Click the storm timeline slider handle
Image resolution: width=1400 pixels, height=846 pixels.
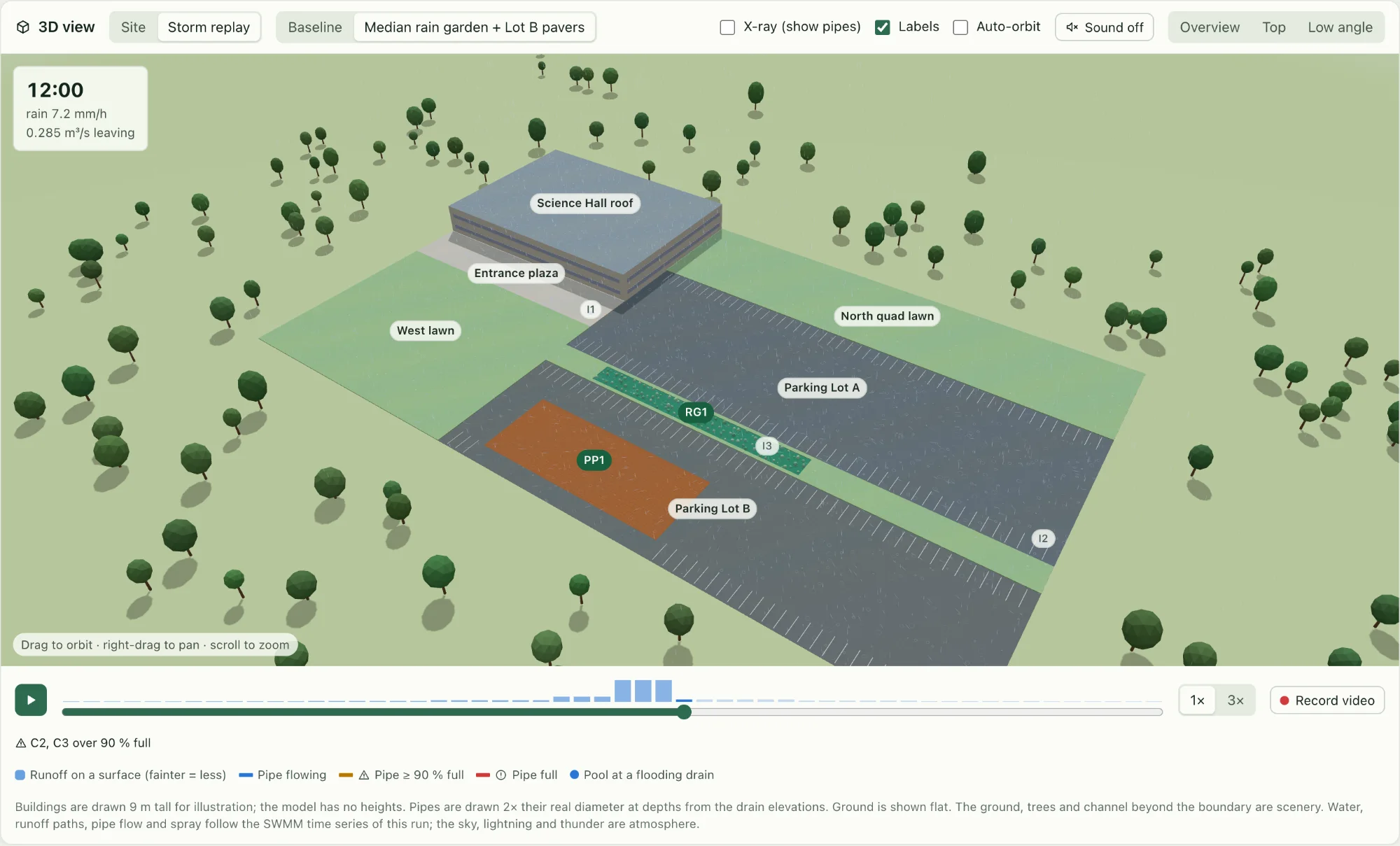coord(685,712)
